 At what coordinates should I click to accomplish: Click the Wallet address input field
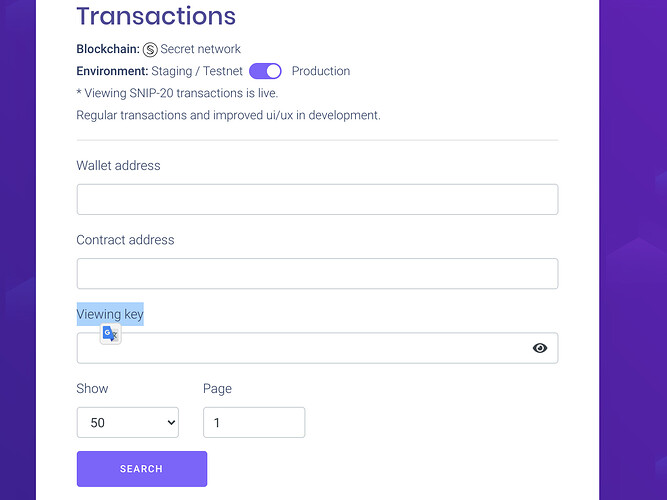(317, 199)
